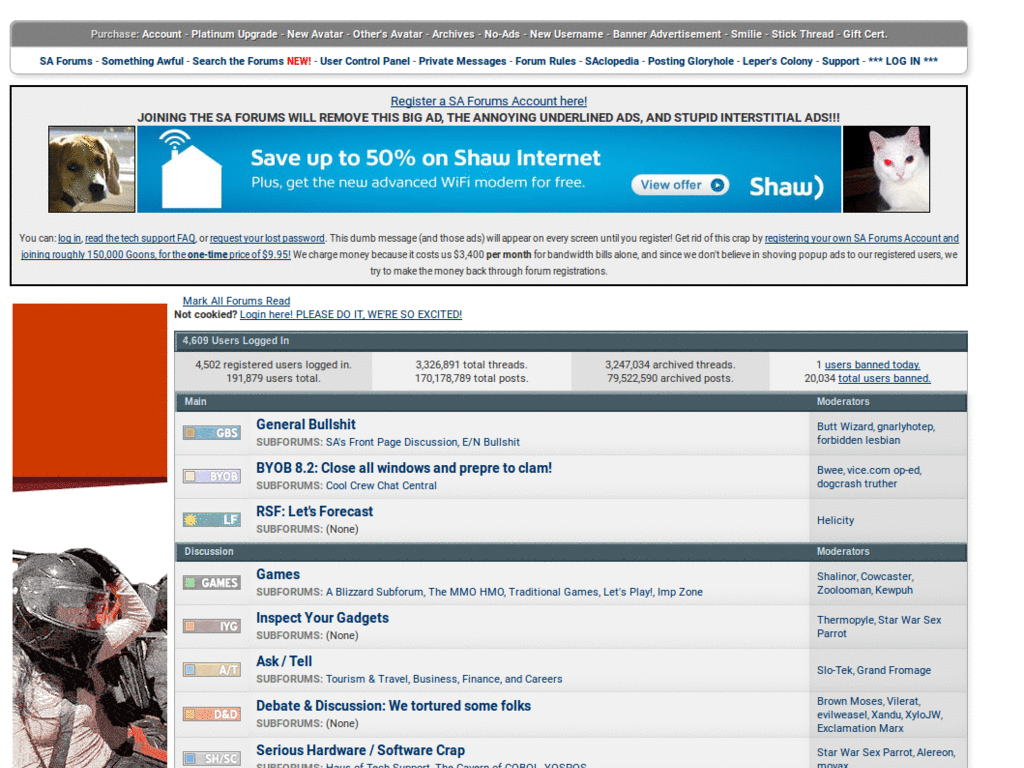
Task: Open Private Messages
Action: click(462, 61)
